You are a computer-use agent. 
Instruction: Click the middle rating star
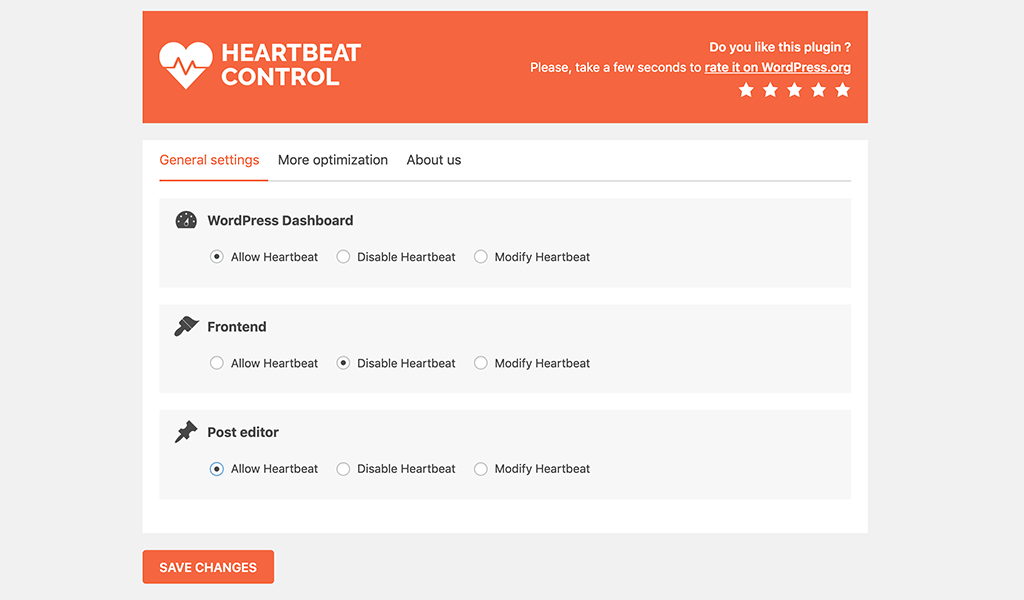794,89
